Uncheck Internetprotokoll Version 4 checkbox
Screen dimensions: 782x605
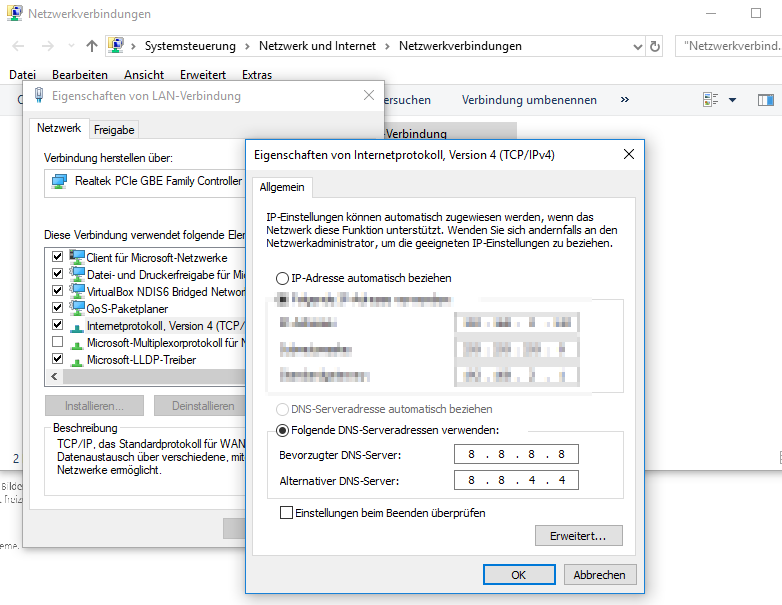click(57, 325)
